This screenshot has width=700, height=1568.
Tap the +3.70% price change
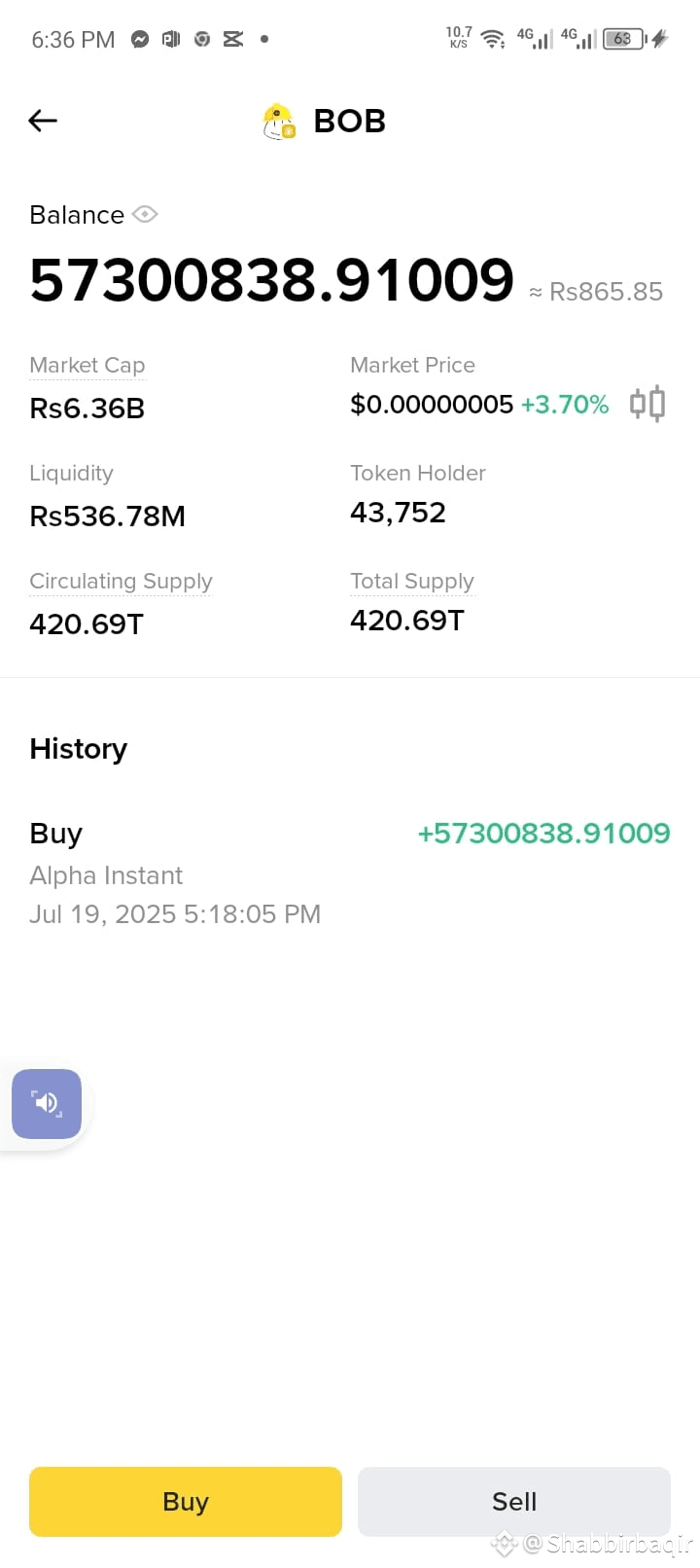565,404
